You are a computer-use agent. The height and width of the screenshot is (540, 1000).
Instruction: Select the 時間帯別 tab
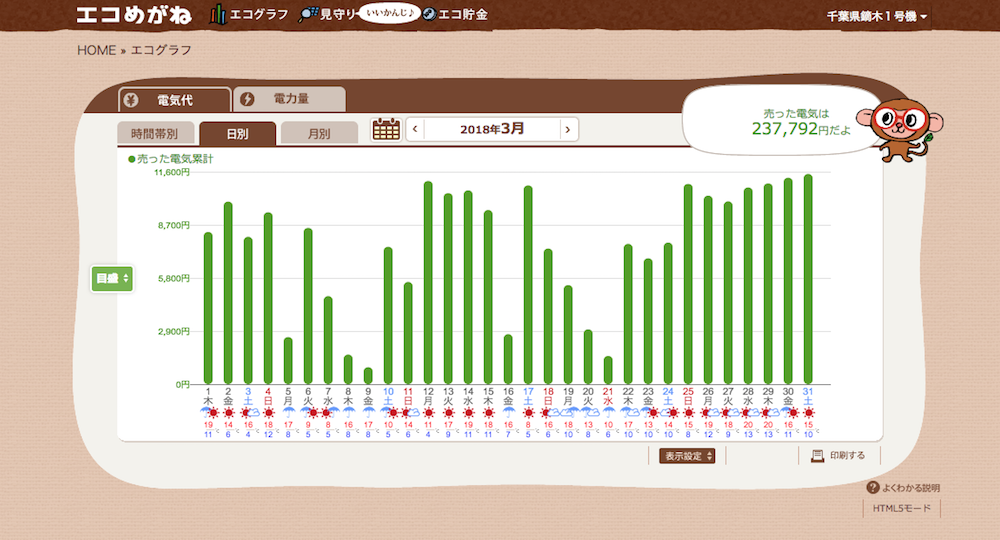click(154, 133)
